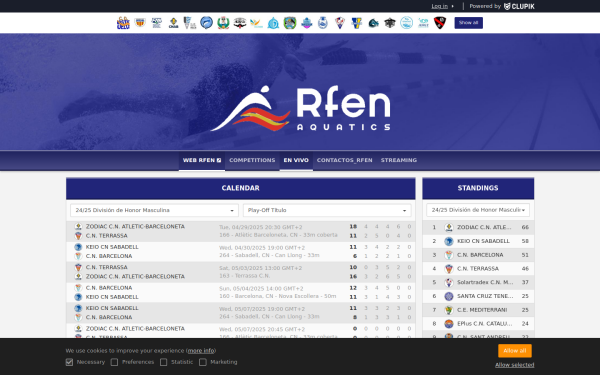Toggle the Necessary cookies checkbox
Image resolution: width=600 pixels, height=375 pixels.
(x=69, y=362)
